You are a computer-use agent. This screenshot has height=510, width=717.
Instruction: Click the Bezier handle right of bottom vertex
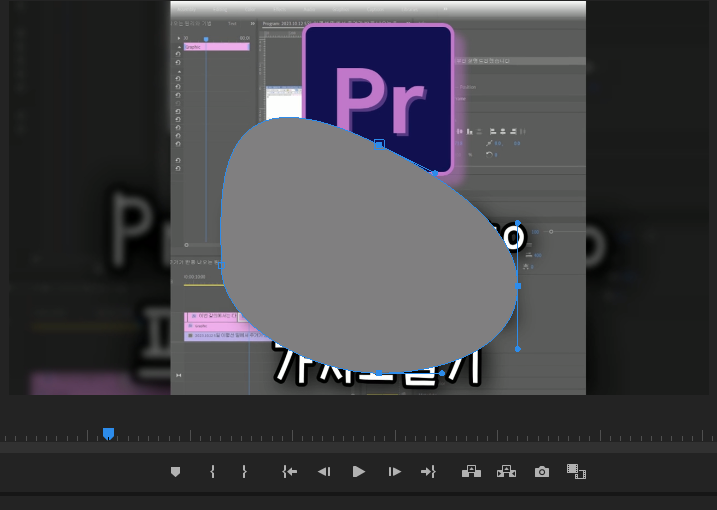442,374
